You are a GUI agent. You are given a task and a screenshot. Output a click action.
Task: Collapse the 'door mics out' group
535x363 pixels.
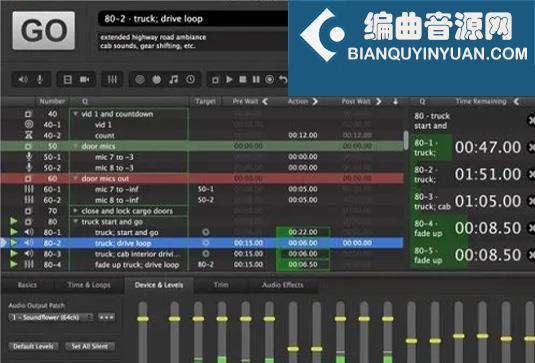tap(75, 178)
